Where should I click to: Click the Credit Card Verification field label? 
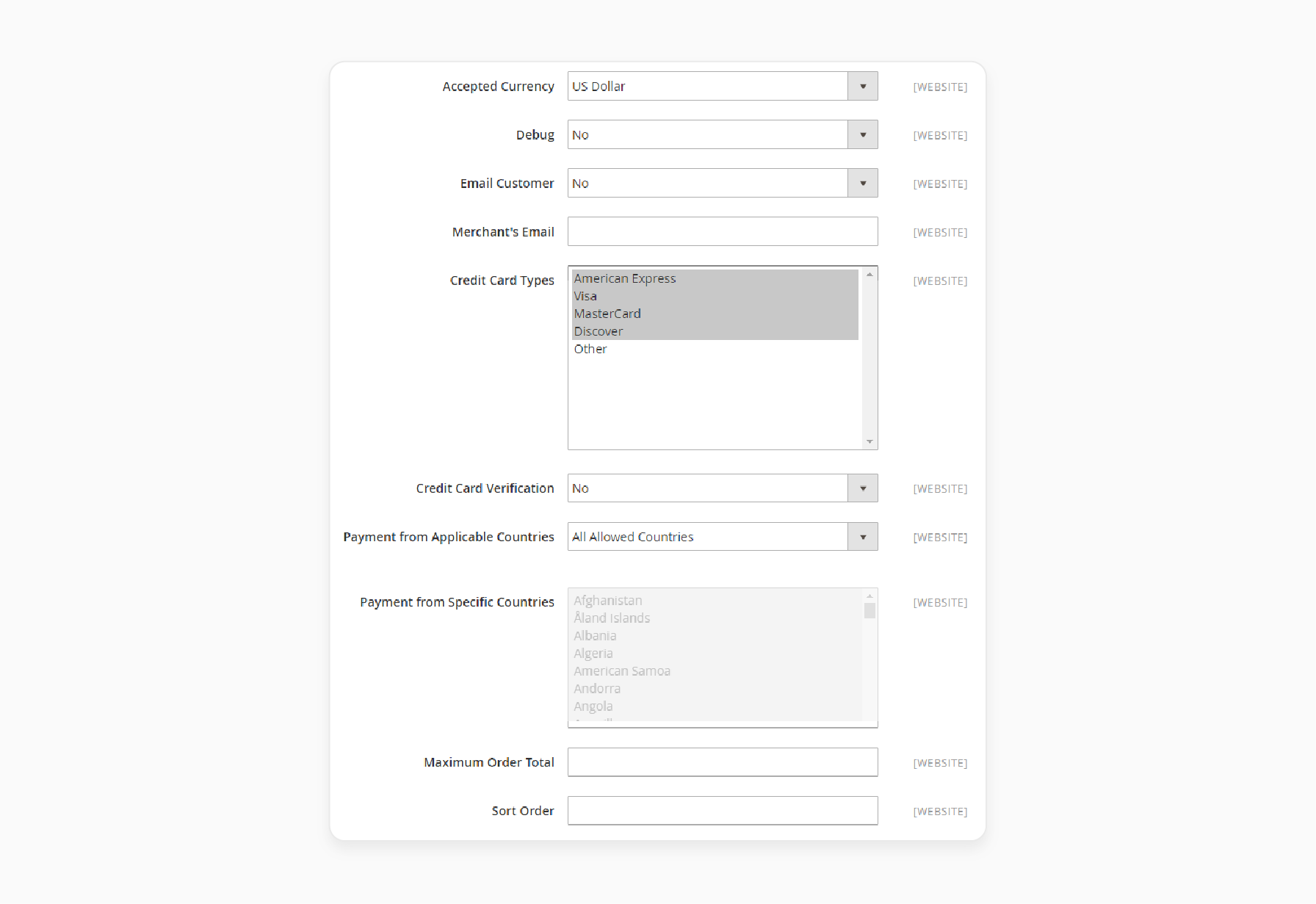[485, 488]
